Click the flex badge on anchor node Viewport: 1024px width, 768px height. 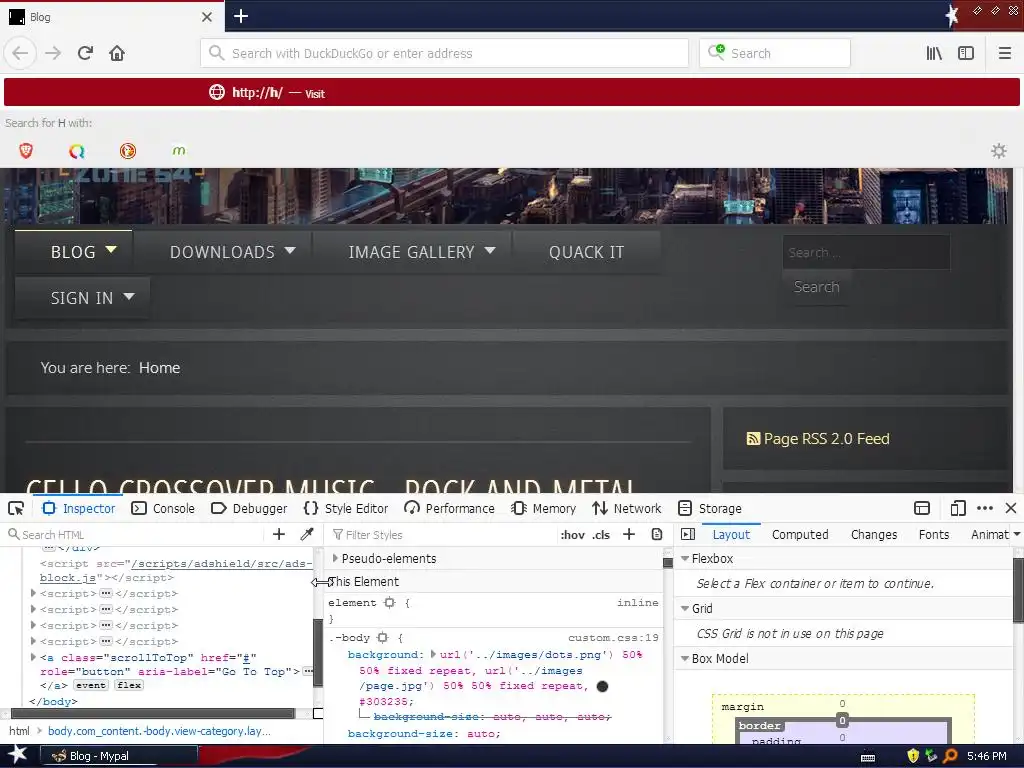pos(129,685)
